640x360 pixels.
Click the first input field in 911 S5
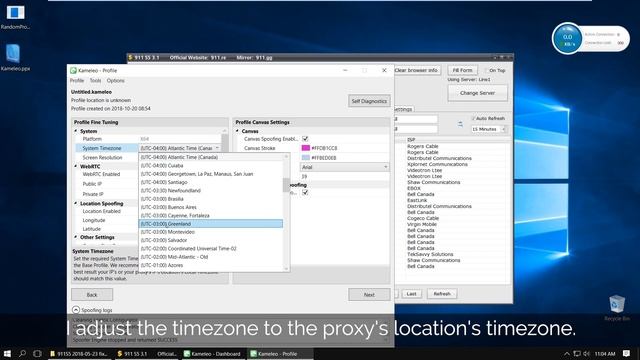(416, 119)
